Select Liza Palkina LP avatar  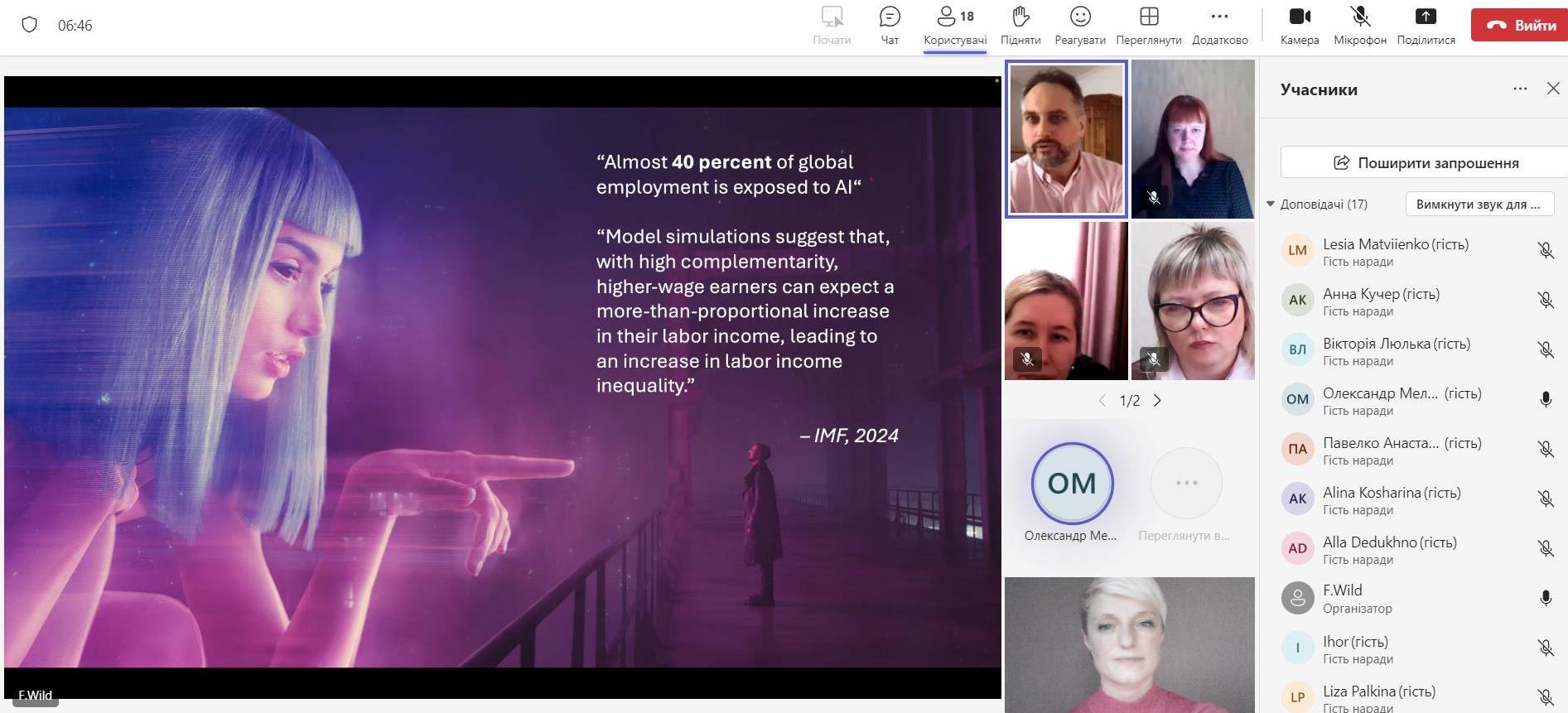pyautogui.click(x=1298, y=697)
